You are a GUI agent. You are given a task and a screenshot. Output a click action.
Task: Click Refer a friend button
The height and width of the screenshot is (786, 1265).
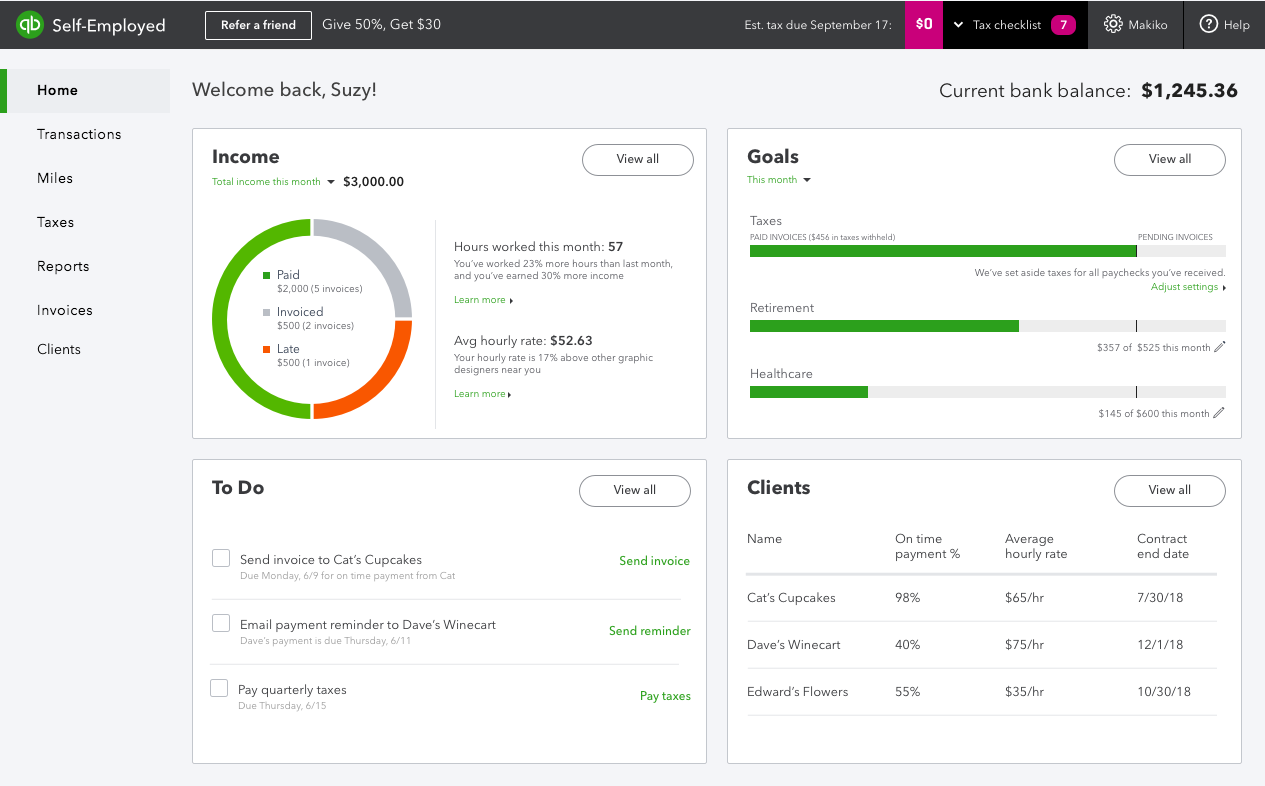(258, 25)
